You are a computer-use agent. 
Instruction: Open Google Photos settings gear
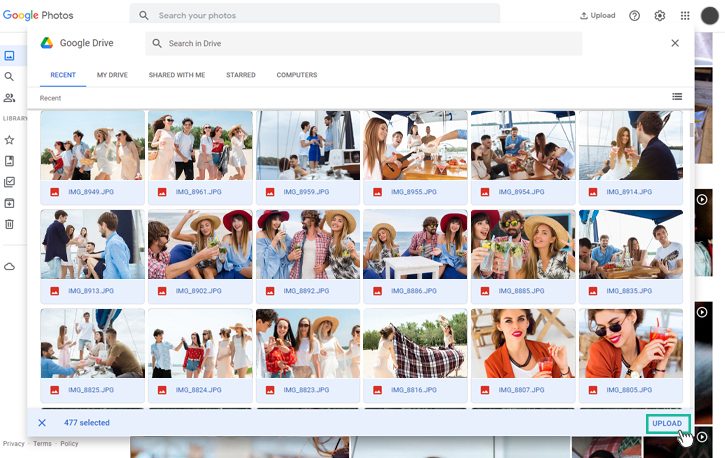pyautogui.click(x=660, y=16)
